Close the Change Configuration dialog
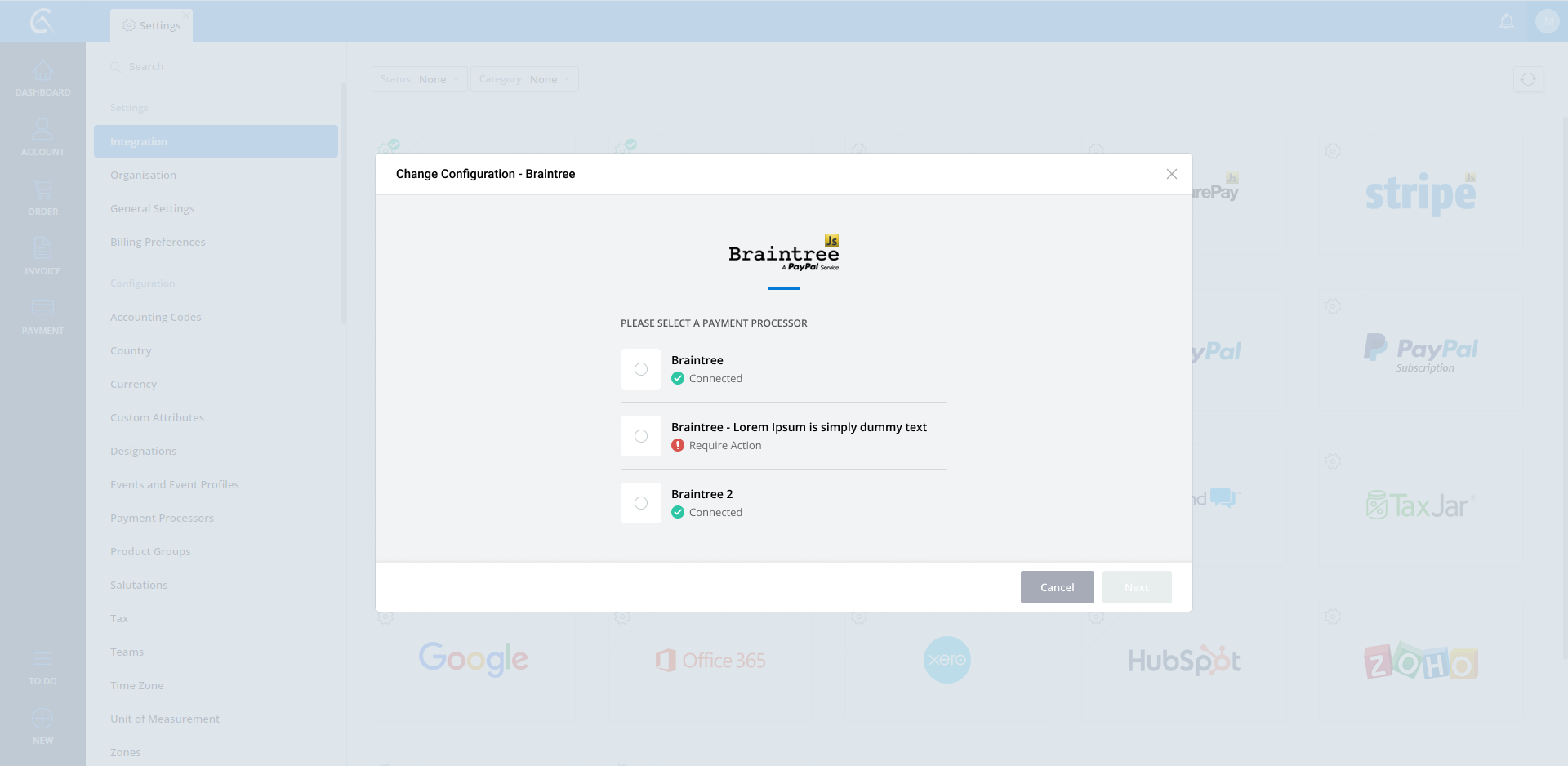The height and width of the screenshot is (766, 1568). tap(1171, 174)
